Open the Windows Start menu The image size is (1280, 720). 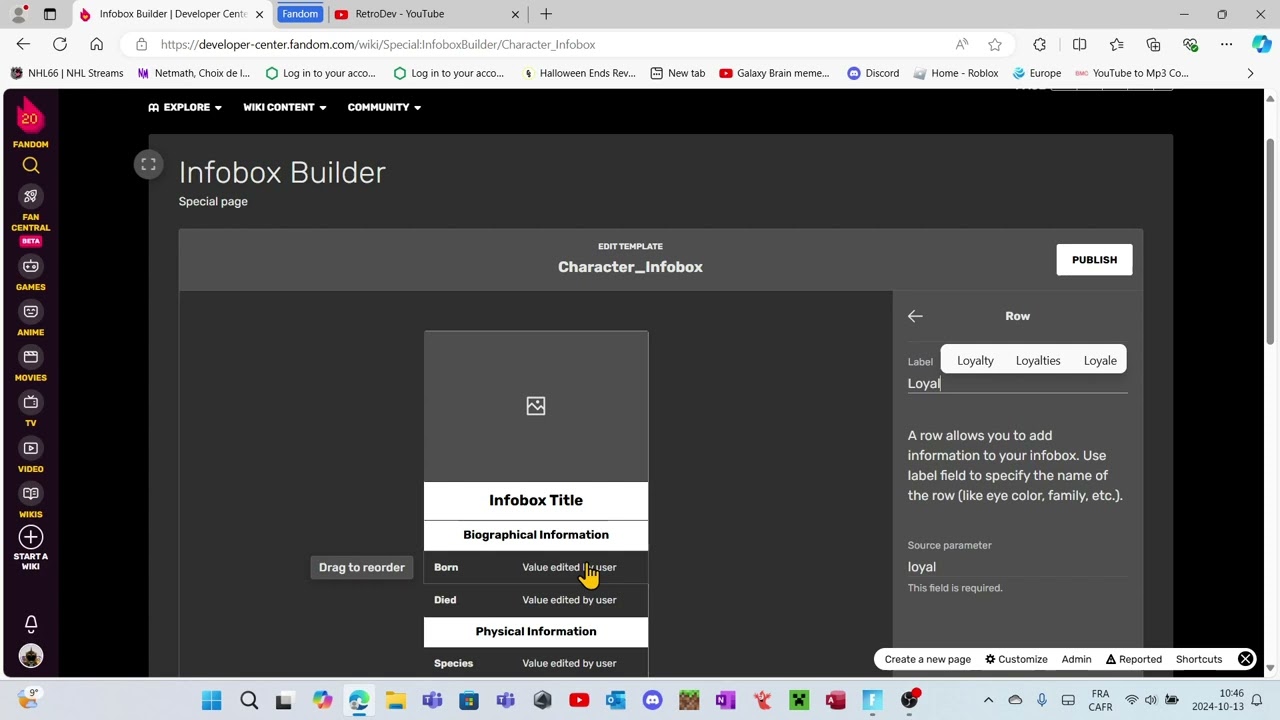point(212,701)
